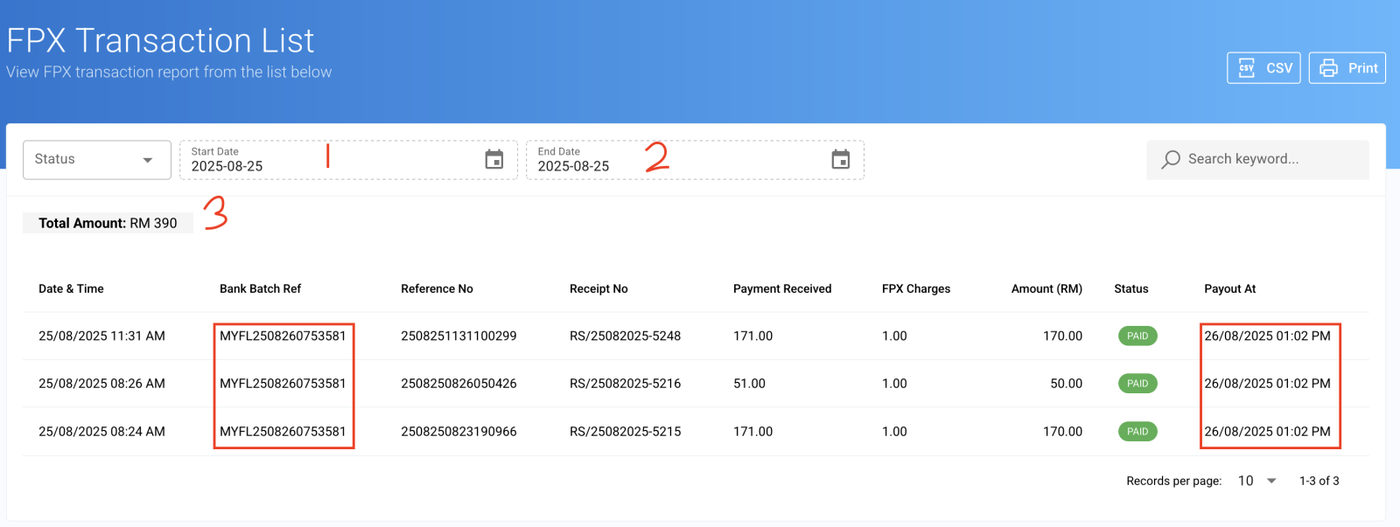
Task: Open the Start Date calendar icon
Action: point(494,160)
